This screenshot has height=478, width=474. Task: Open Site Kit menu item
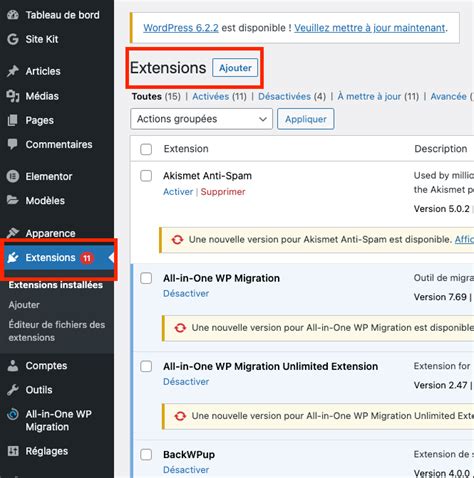tap(42, 39)
